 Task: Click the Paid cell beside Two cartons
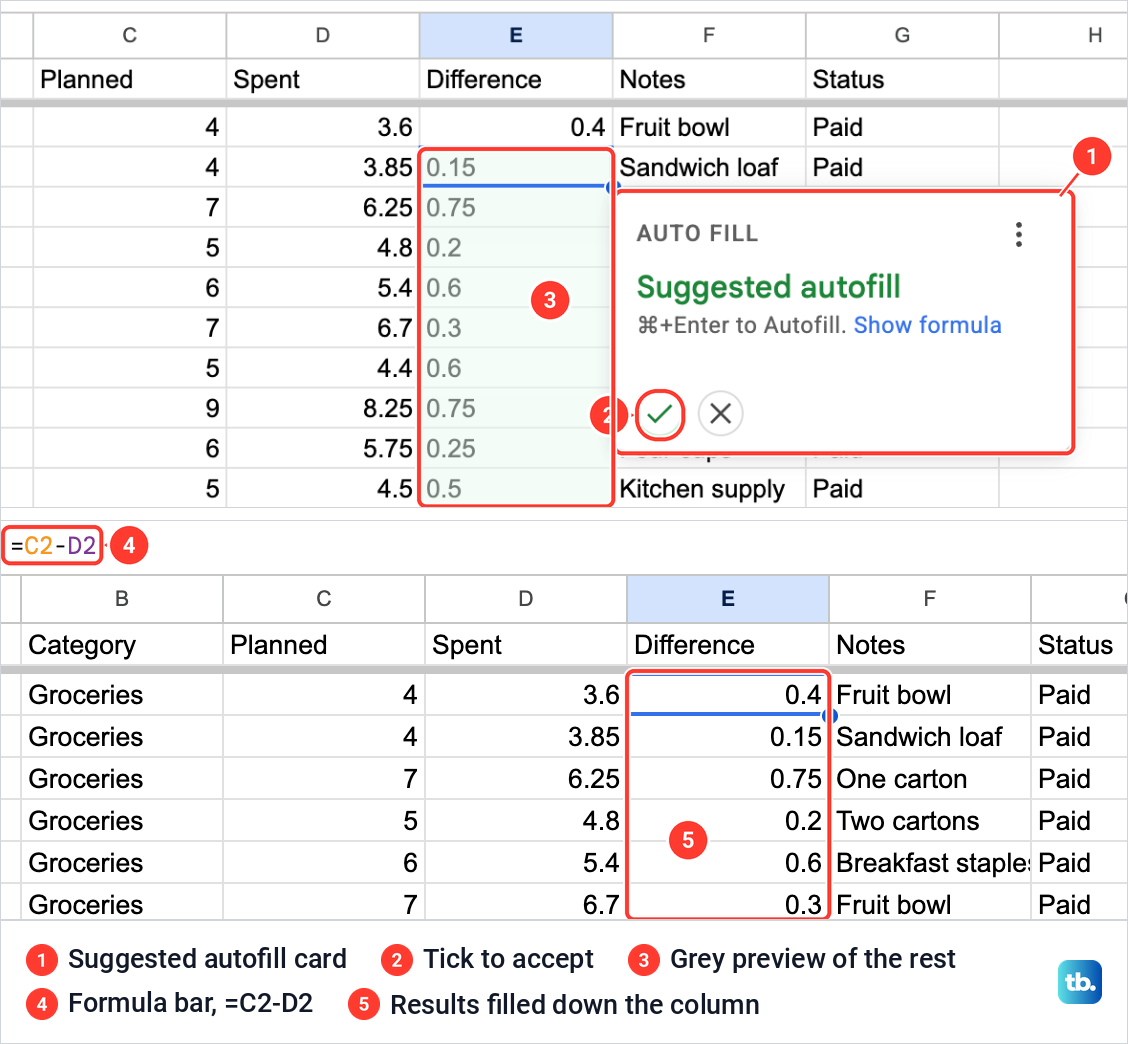click(1079, 821)
